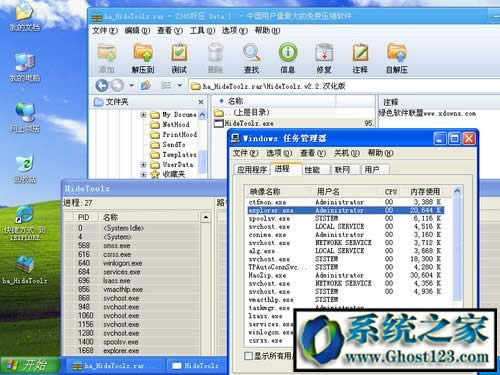The image size is (500, 375).
Task: Click the archive path address field
Action: click(343, 86)
